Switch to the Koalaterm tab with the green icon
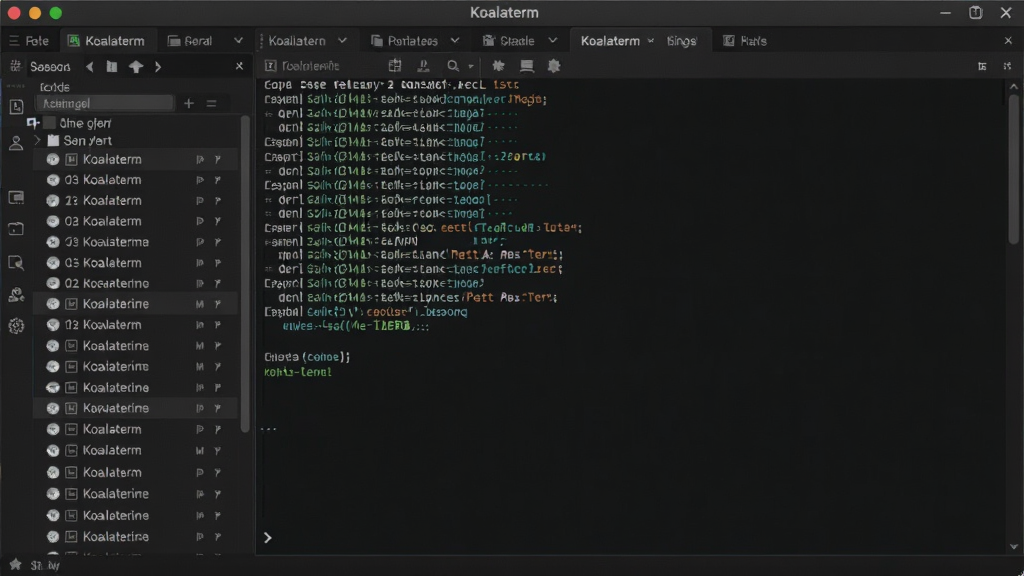The width and height of the screenshot is (1024, 576). pyautogui.click(x=107, y=40)
